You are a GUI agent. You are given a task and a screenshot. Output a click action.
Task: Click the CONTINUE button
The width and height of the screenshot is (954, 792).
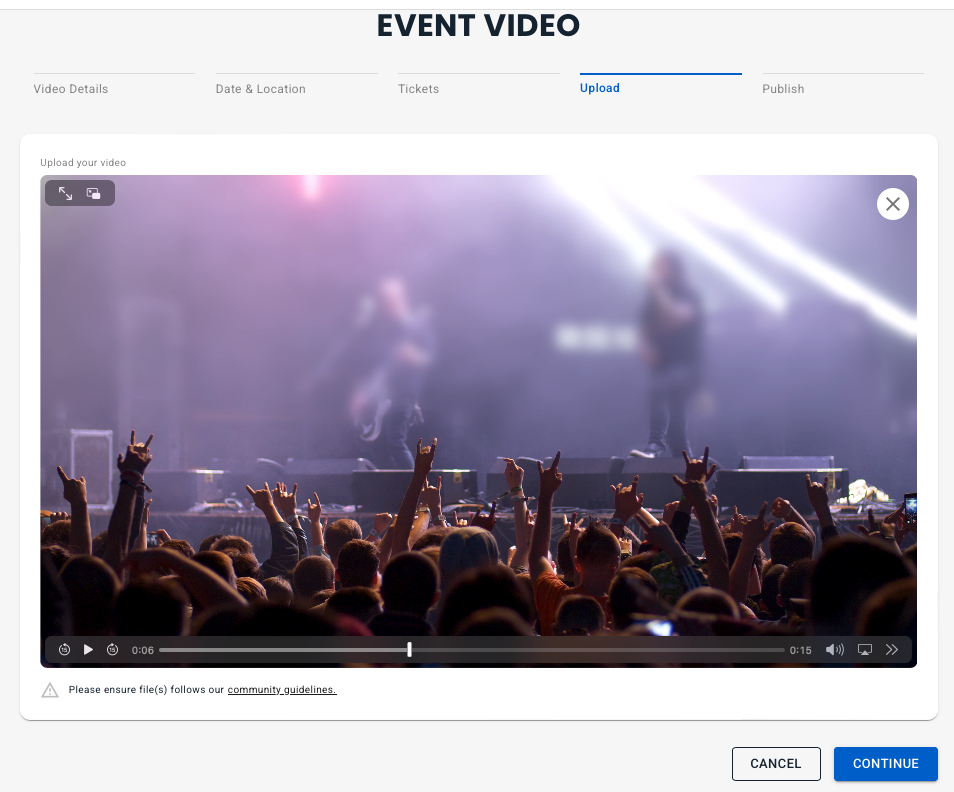(x=885, y=763)
